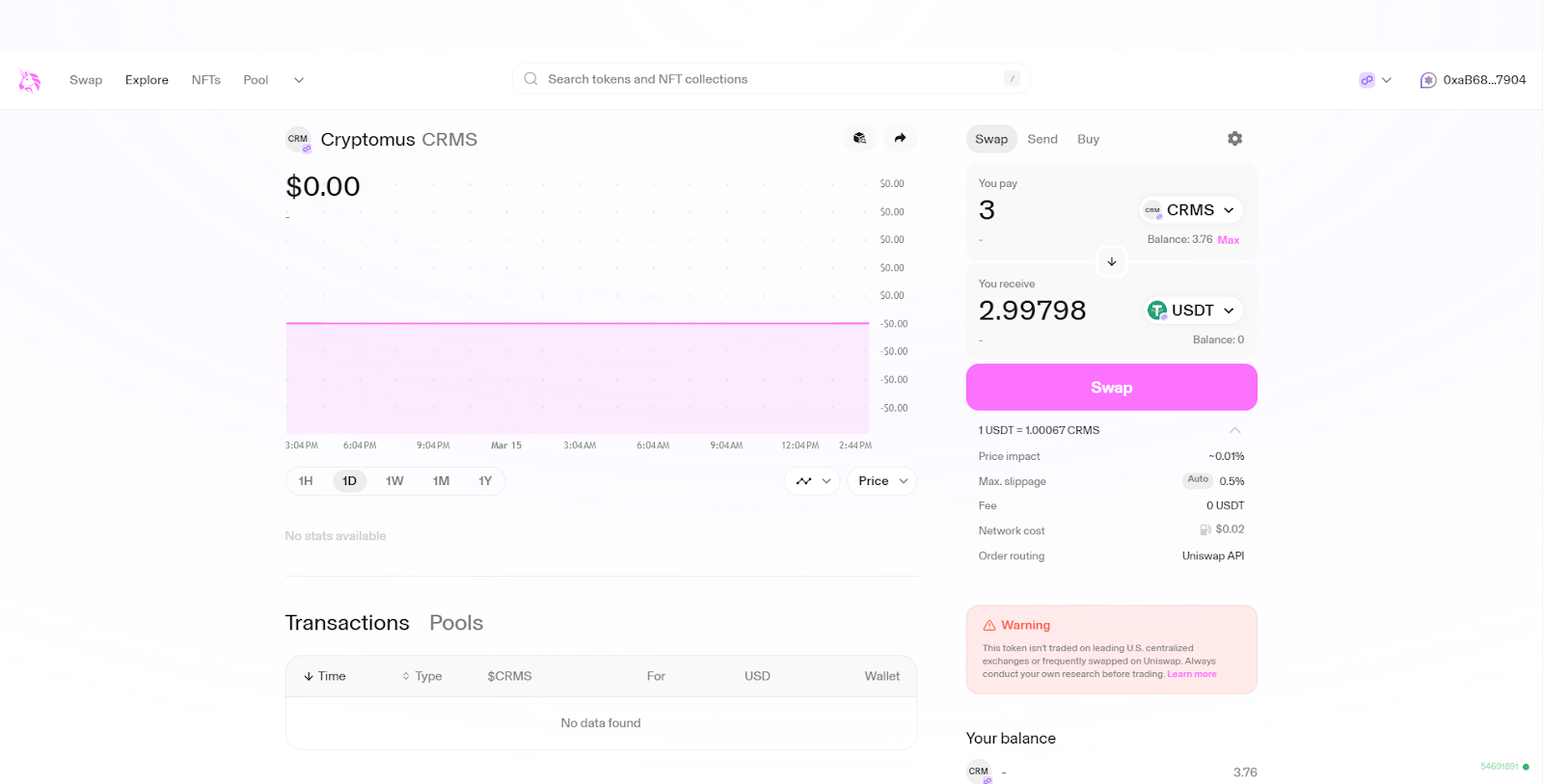Go to Swap in top navigation
This screenshot has width=1543, height=784.
86,80
